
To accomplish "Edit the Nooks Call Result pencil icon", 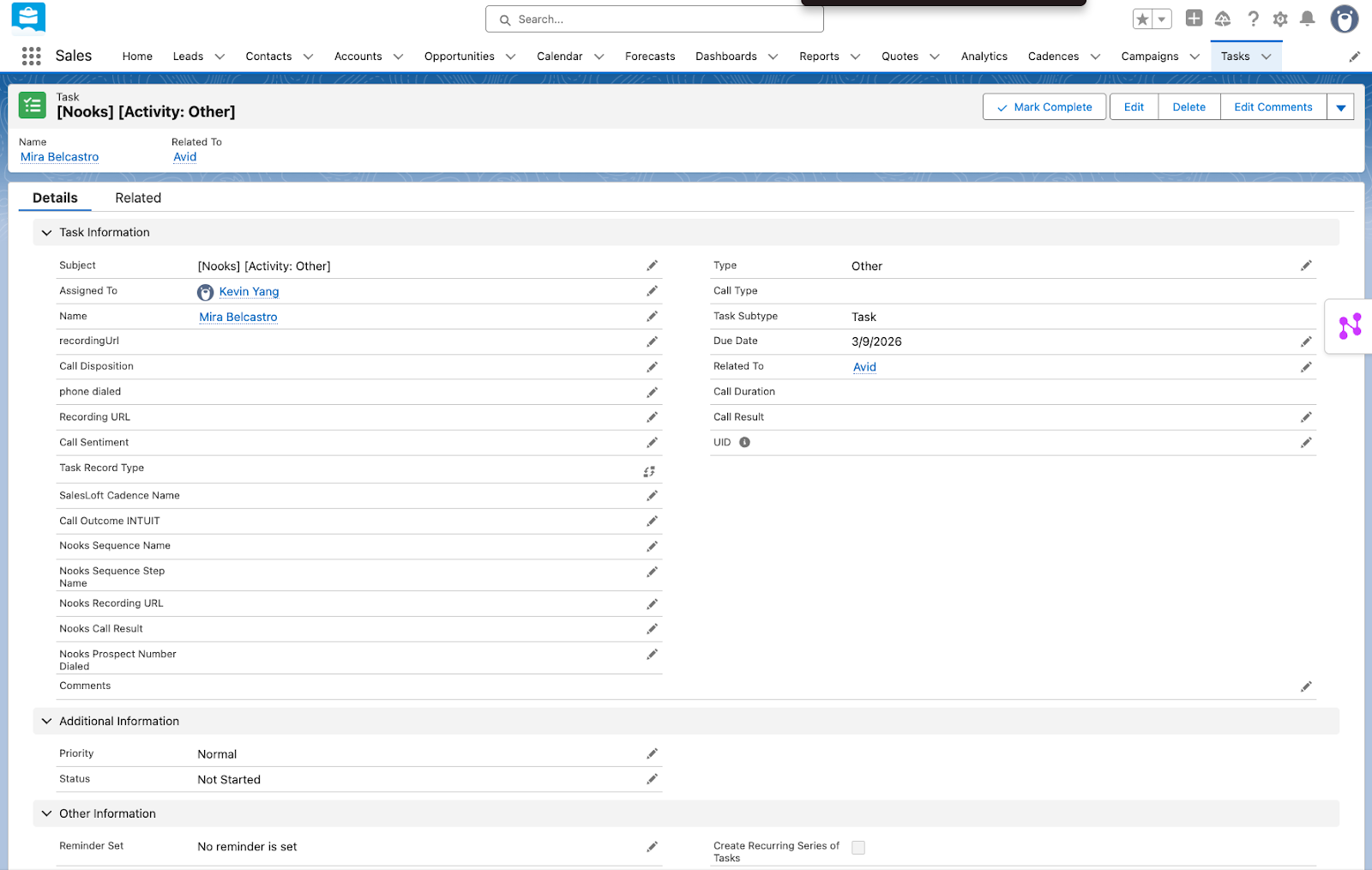I will pos(652,629).
